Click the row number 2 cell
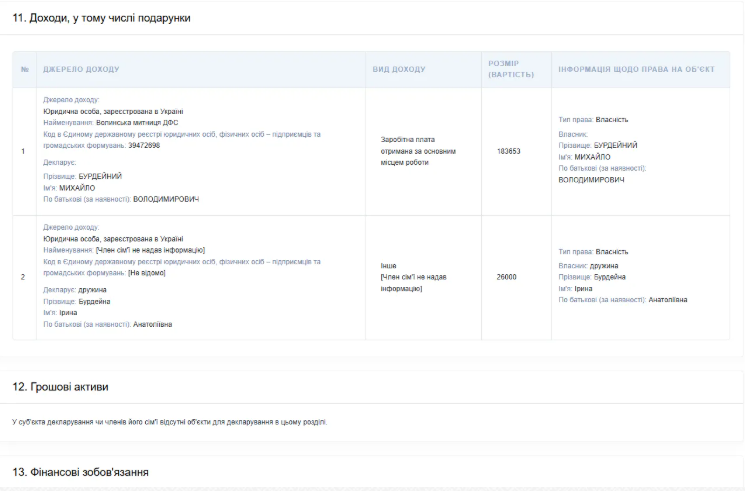Viewport: 745px width, 491px height. [x=23, y=277]
